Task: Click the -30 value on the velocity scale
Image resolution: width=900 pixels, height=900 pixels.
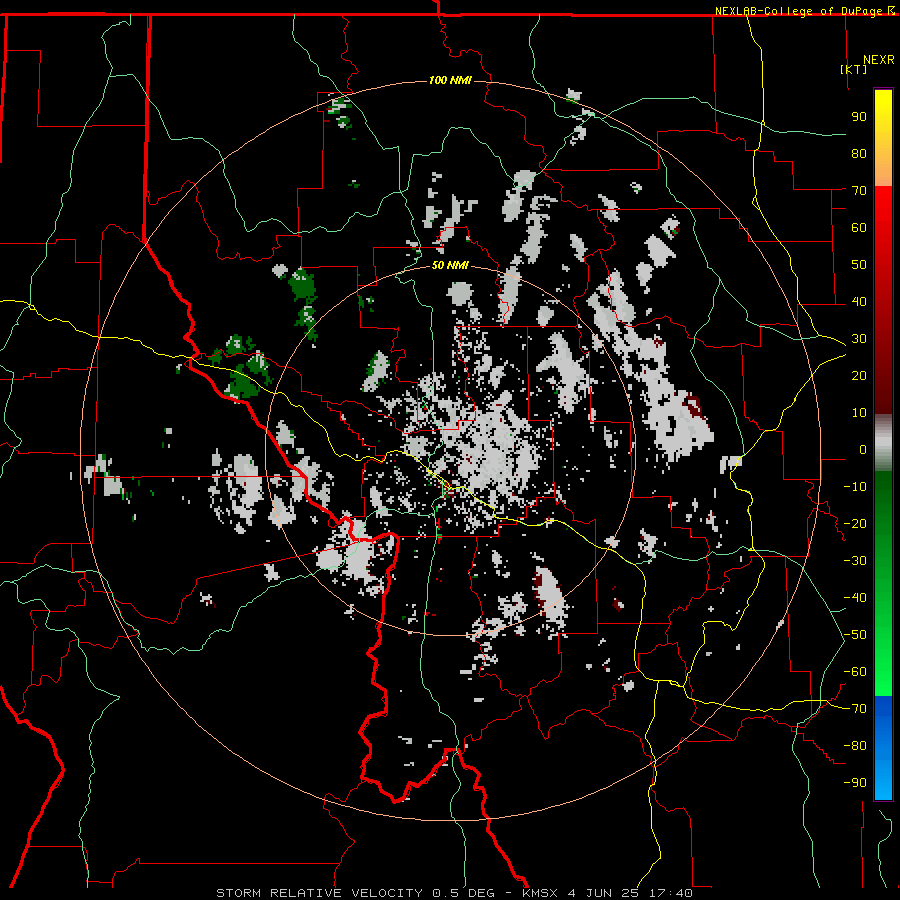Action: 855,561
